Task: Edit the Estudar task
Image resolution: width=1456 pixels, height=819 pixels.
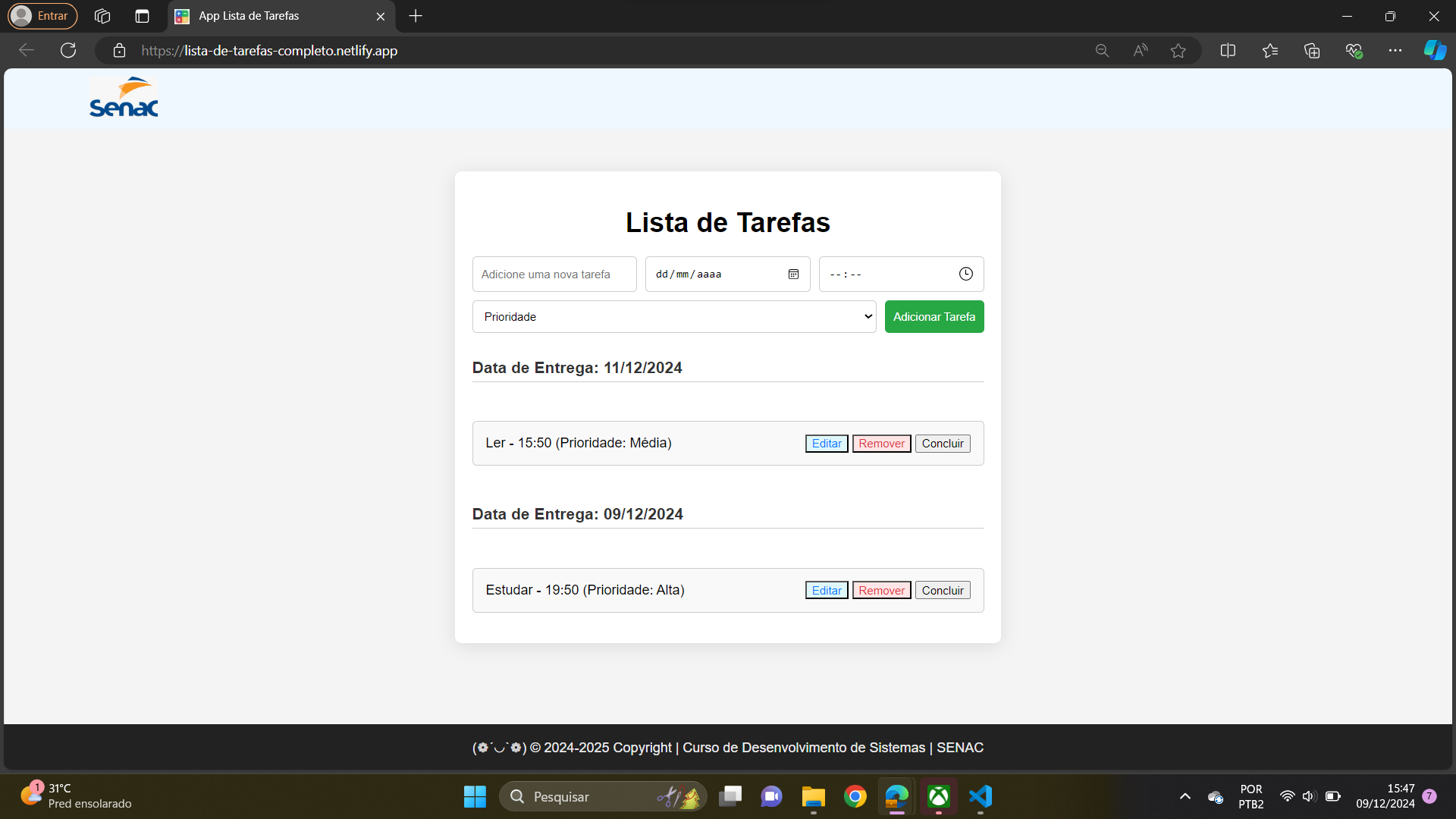Action: click(827, 591)
